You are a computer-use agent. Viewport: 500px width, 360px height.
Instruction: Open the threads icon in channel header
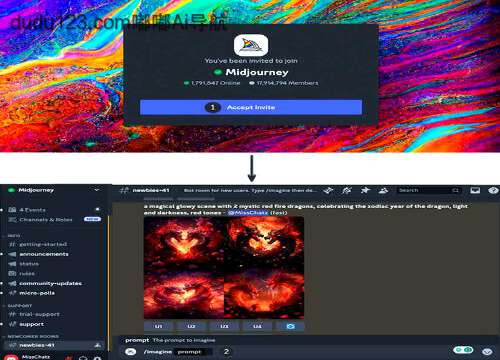click(328, 190)
